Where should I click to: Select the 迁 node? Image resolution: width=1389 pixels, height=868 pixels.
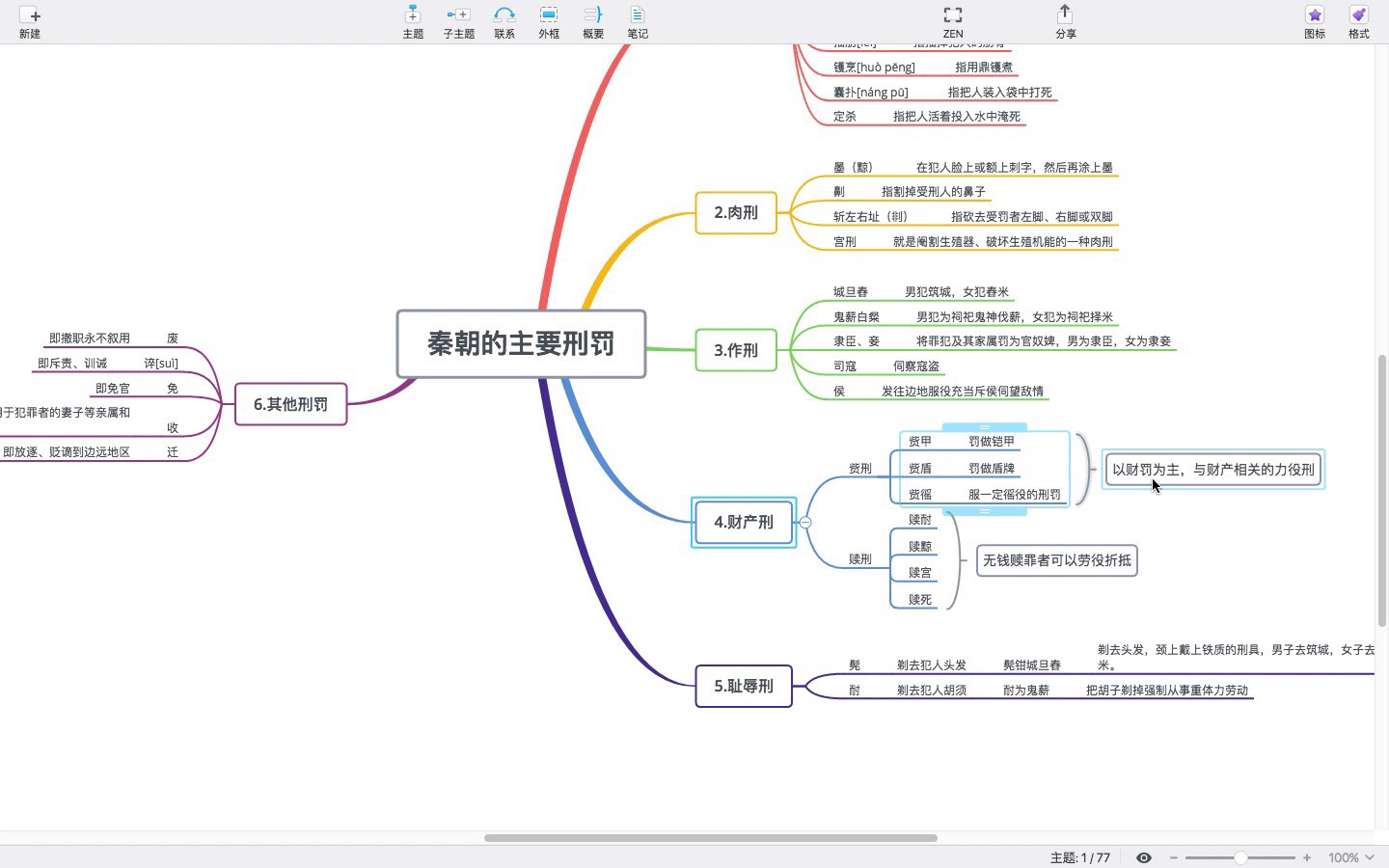(173, 452)
